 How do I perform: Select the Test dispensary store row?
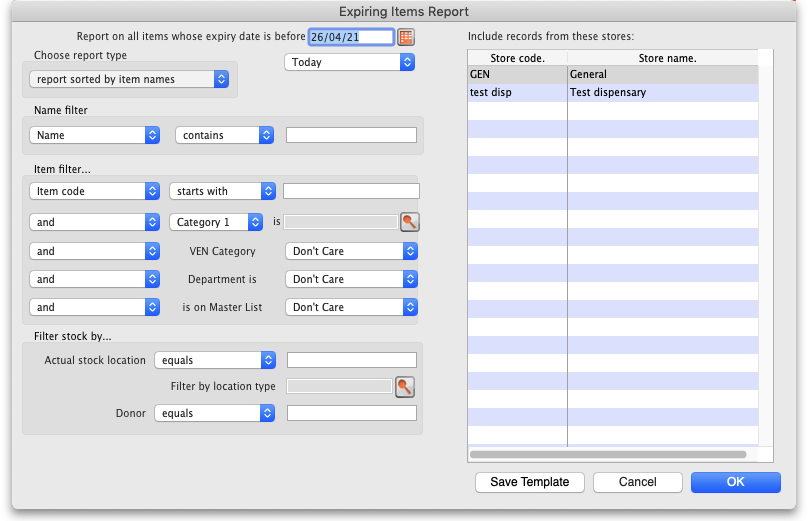(612, 92)
